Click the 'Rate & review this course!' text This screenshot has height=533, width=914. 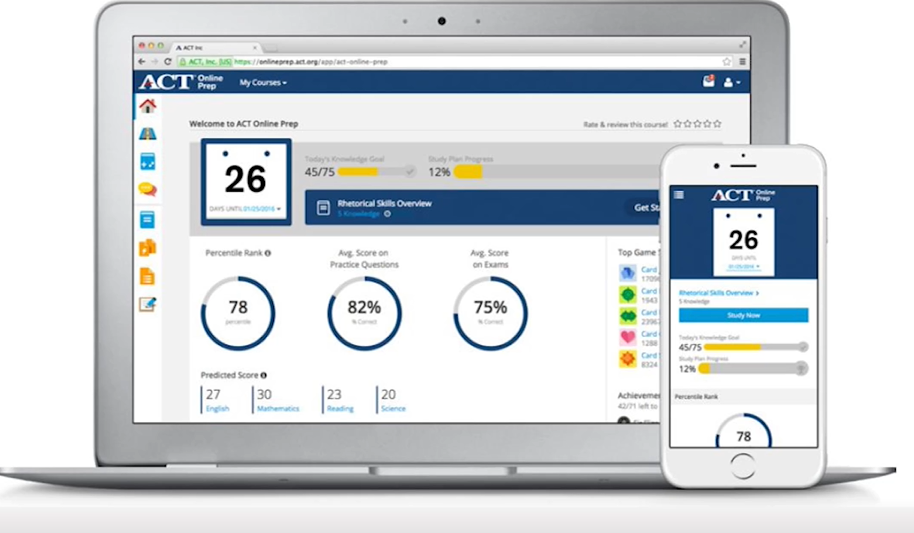625,124
